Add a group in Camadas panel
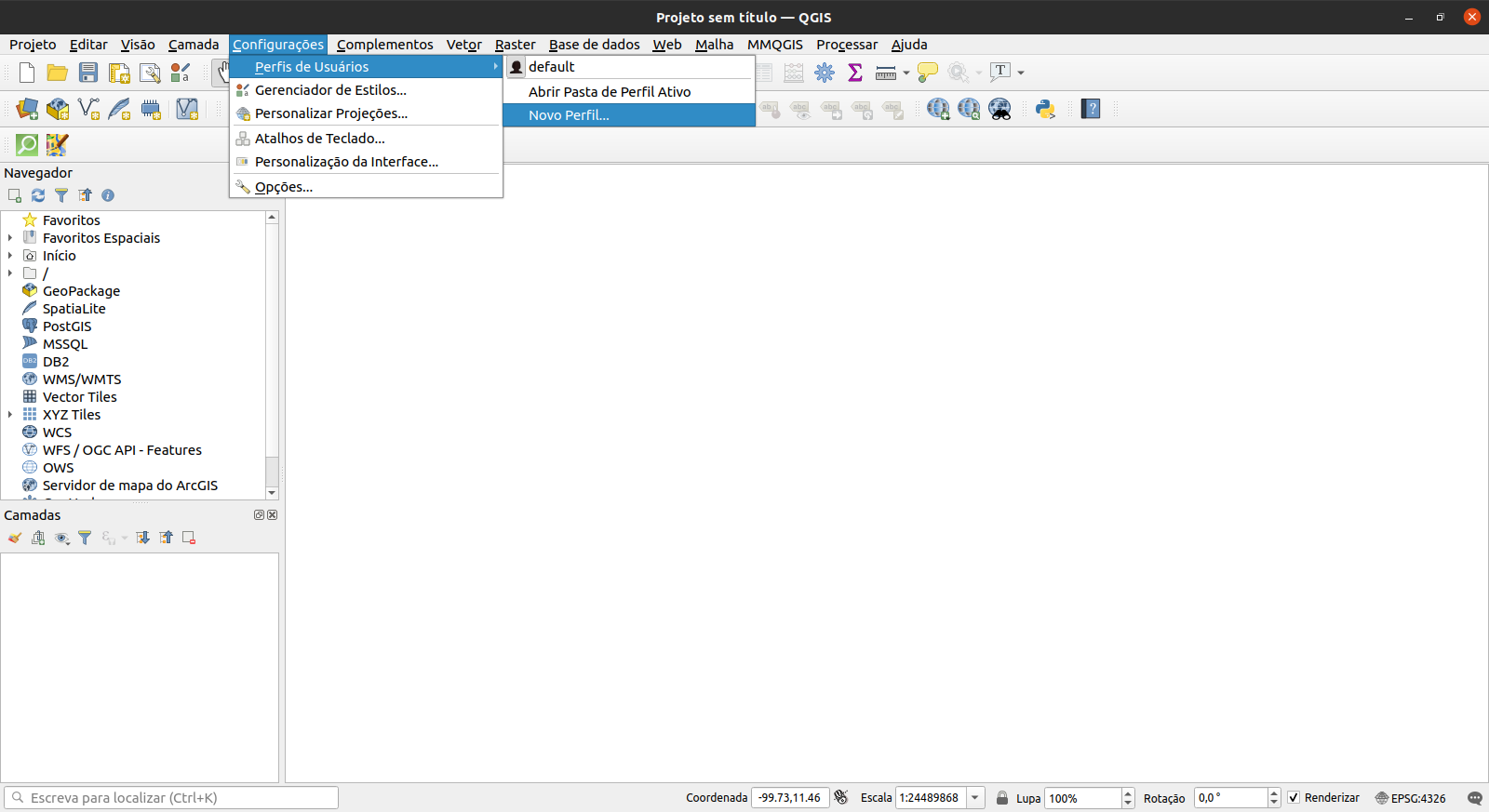Screen dimensions: 1489x812 pyautogui.click(x=38, y=538)
